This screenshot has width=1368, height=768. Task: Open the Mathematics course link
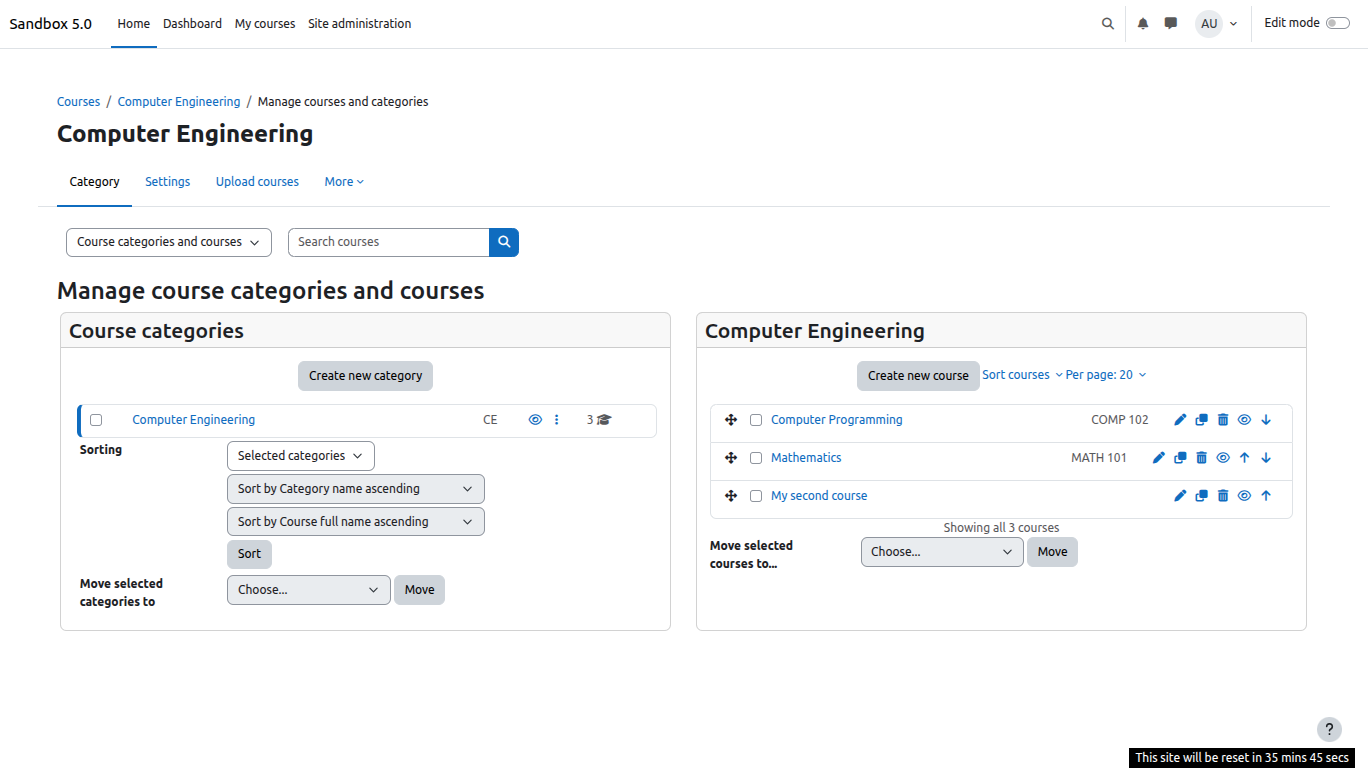pyautogui.click(x=806, y=457)
